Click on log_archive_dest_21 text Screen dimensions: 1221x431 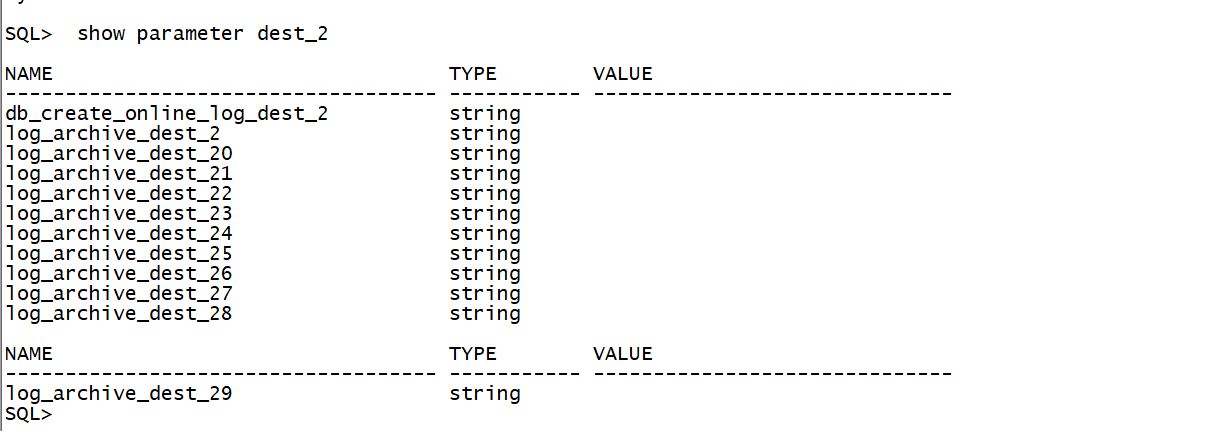pyautogui.click(x=119, y=174)
